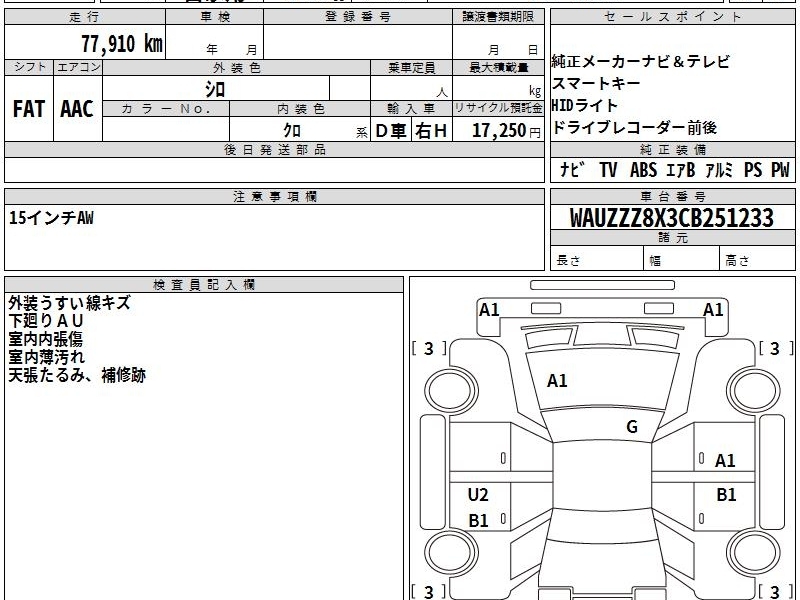Select the D車 cell
This screenshot has width=800, height=600.
(x=391, y=131)
